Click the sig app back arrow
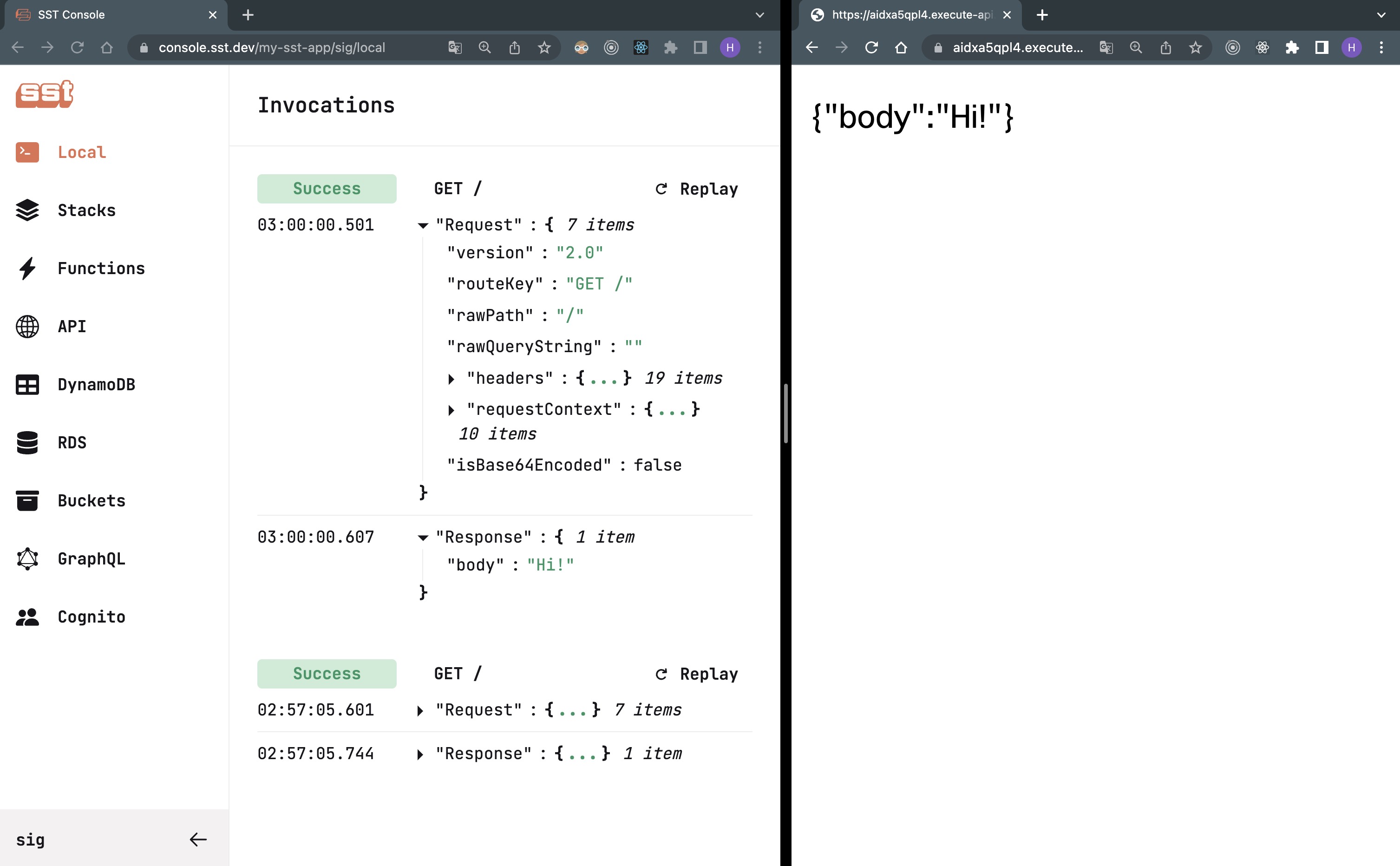This screenshot has width=1400, height=866. tap(198, 839)
